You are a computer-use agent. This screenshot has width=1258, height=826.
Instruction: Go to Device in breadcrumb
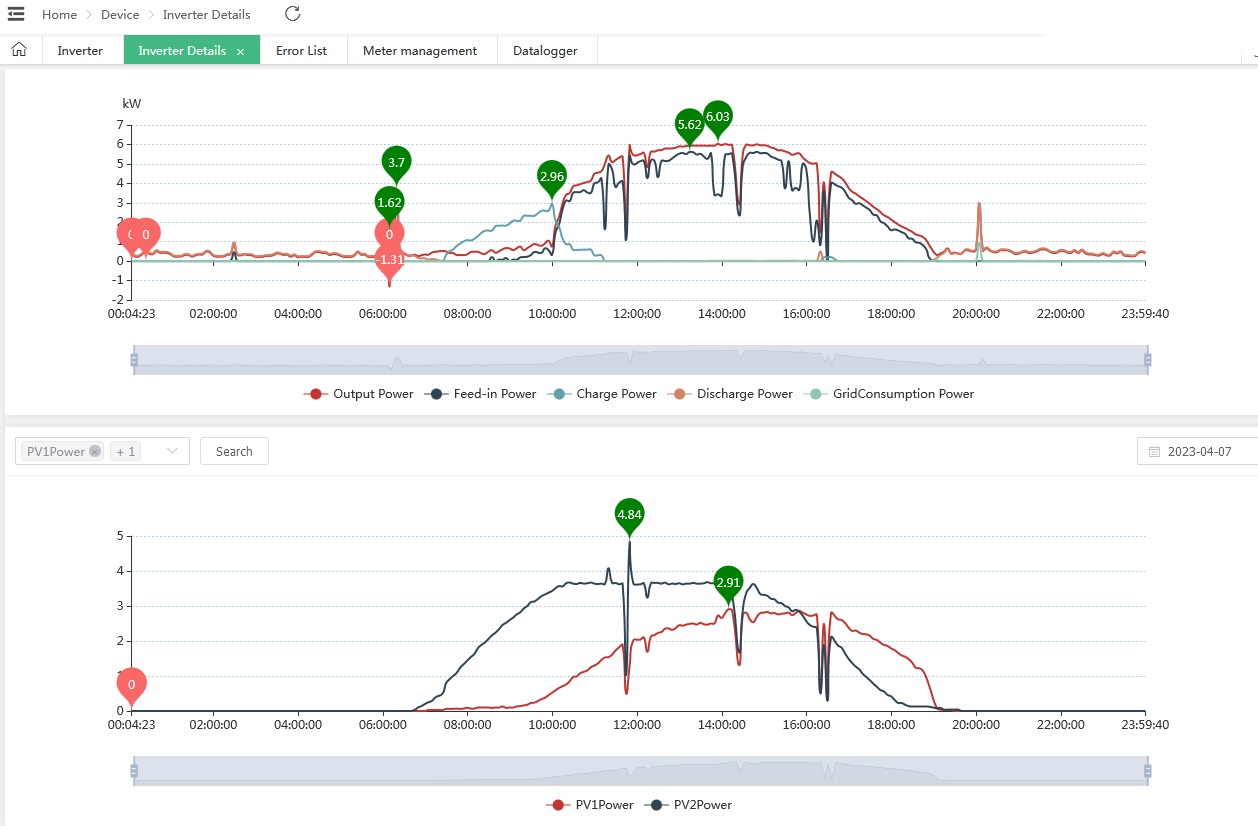pos(120,15)
